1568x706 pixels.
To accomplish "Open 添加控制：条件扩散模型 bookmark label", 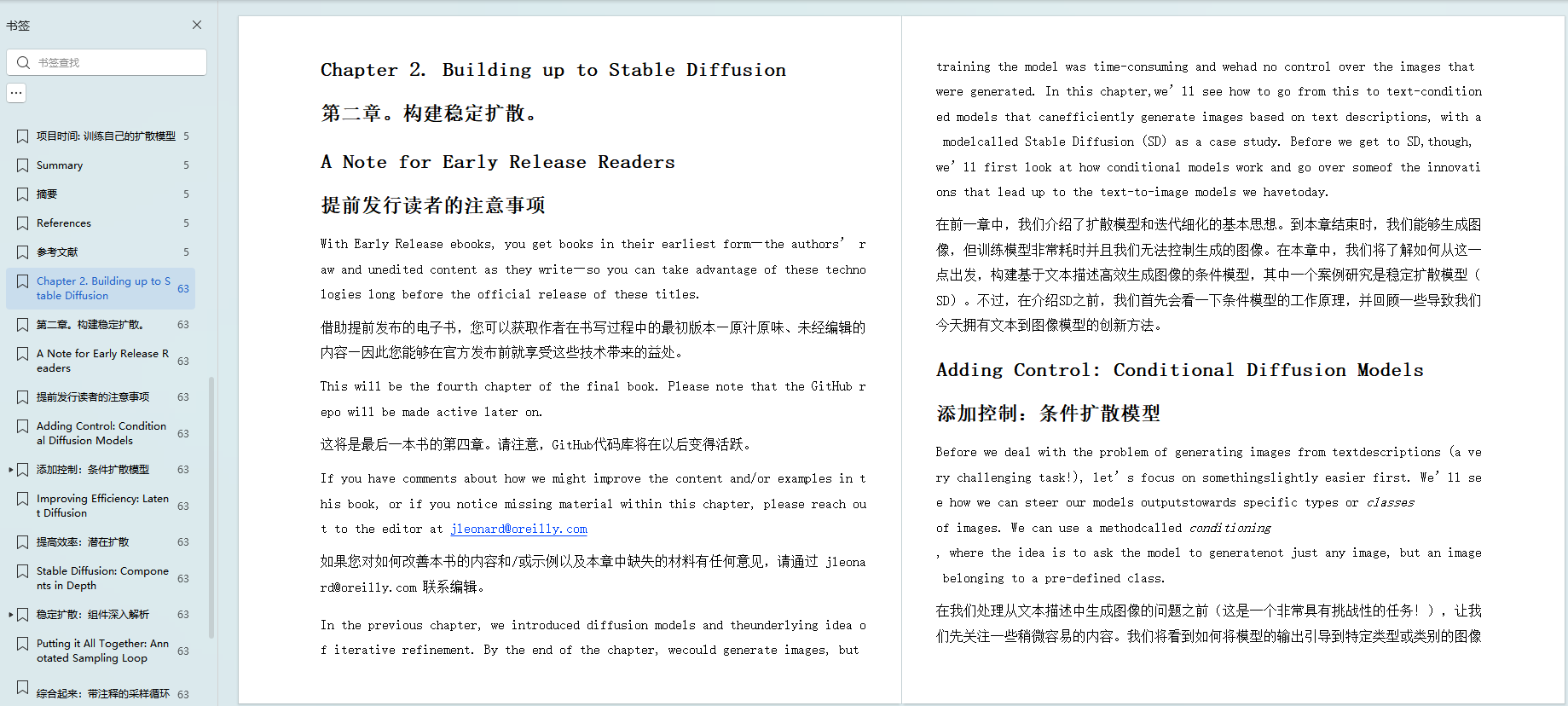I will pos(93,470).
